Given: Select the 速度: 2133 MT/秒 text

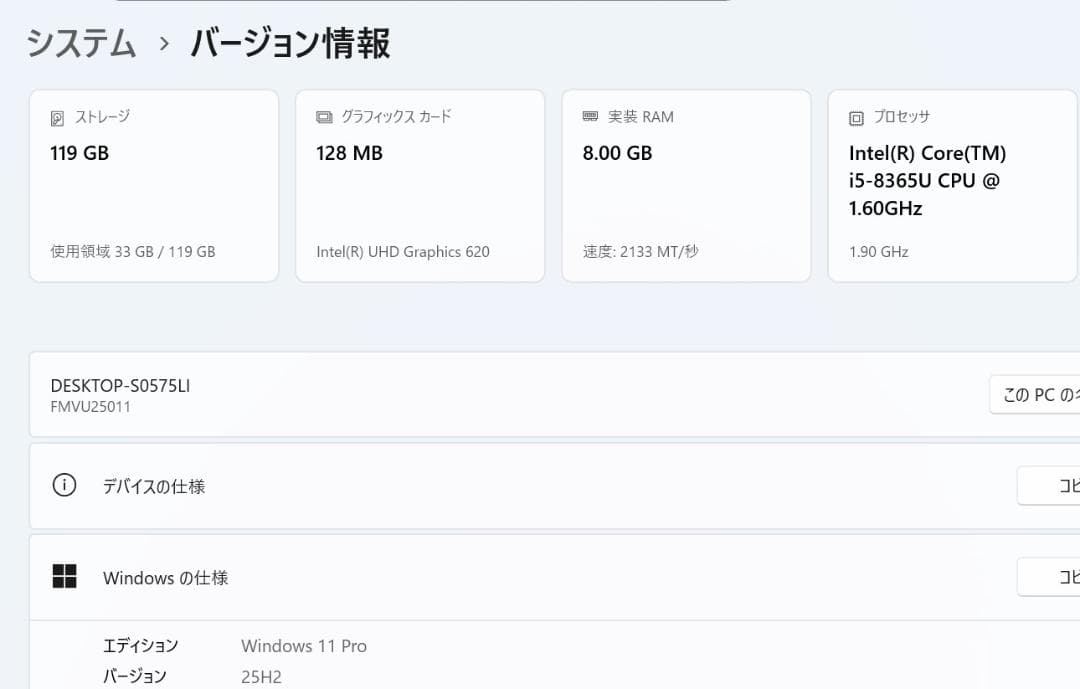Looking at the screenshot, I should point(641,251).
